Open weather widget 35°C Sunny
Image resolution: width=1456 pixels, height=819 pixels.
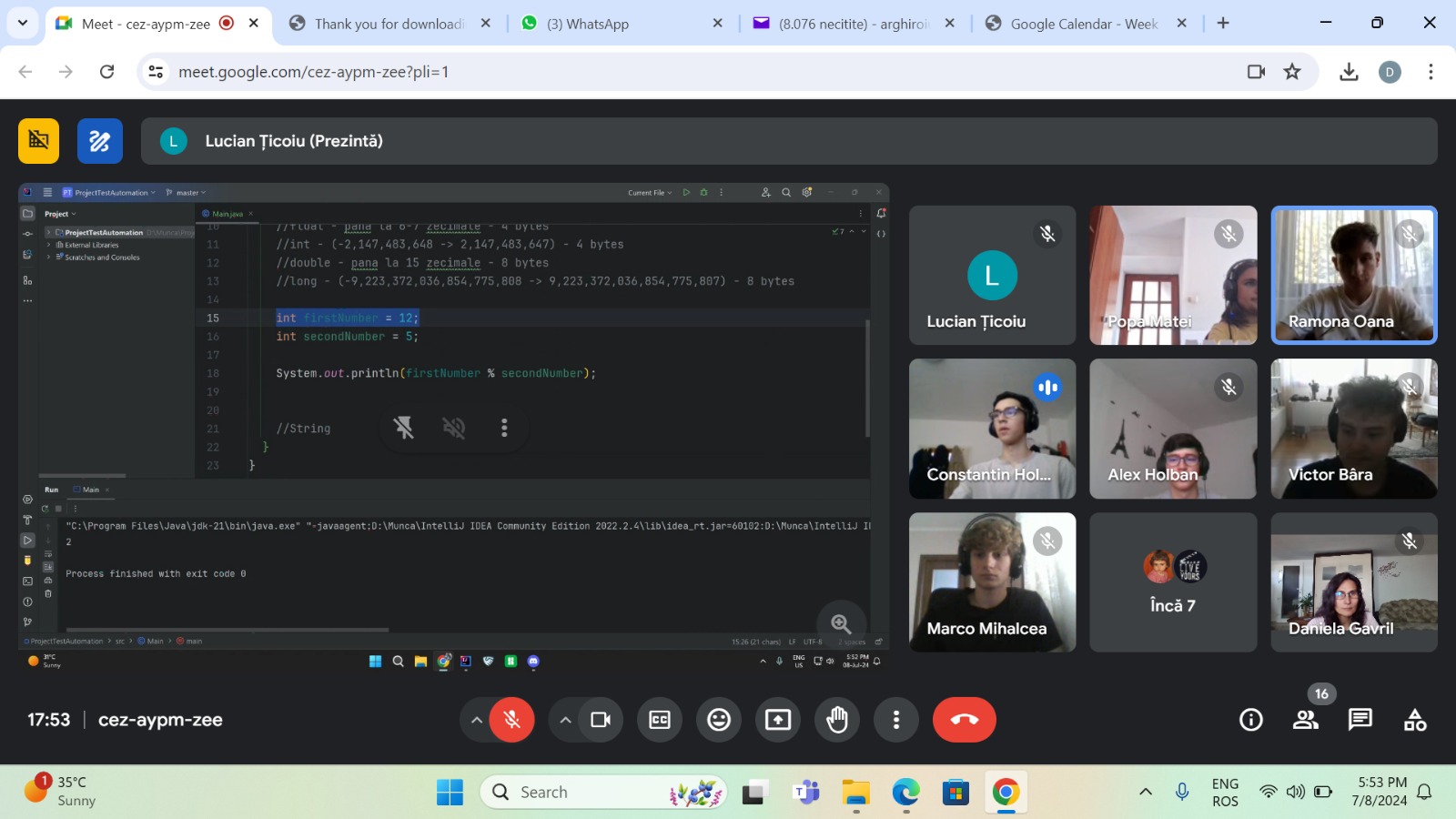pos(62,792)
